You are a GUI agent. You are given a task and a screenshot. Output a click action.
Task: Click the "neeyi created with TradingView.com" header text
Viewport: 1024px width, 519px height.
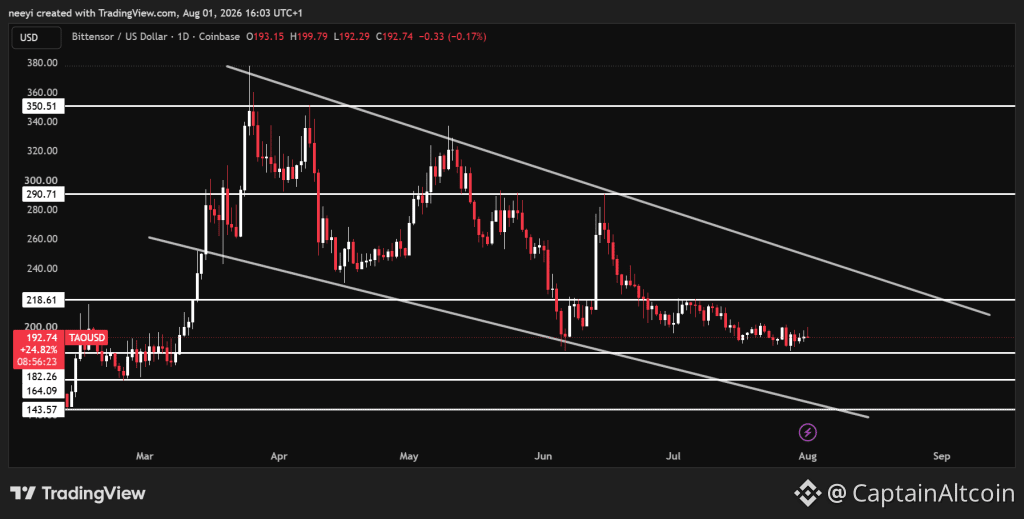[90, 12]
